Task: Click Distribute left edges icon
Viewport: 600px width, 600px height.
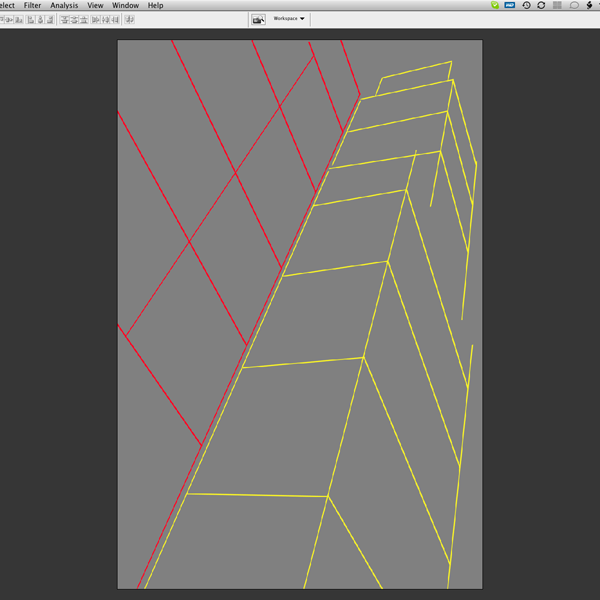Action: click(x=95, y=20)
